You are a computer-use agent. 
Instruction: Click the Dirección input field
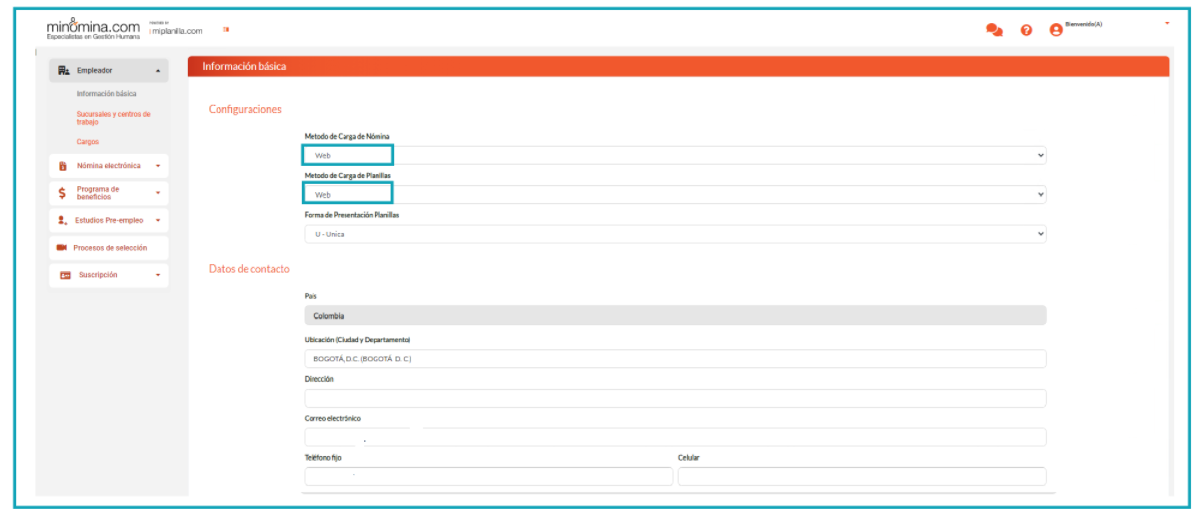(675, 398)
